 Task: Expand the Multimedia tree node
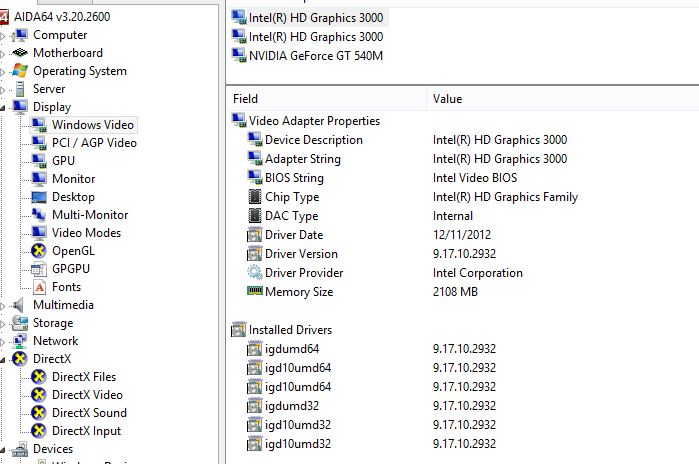point(3,306)
